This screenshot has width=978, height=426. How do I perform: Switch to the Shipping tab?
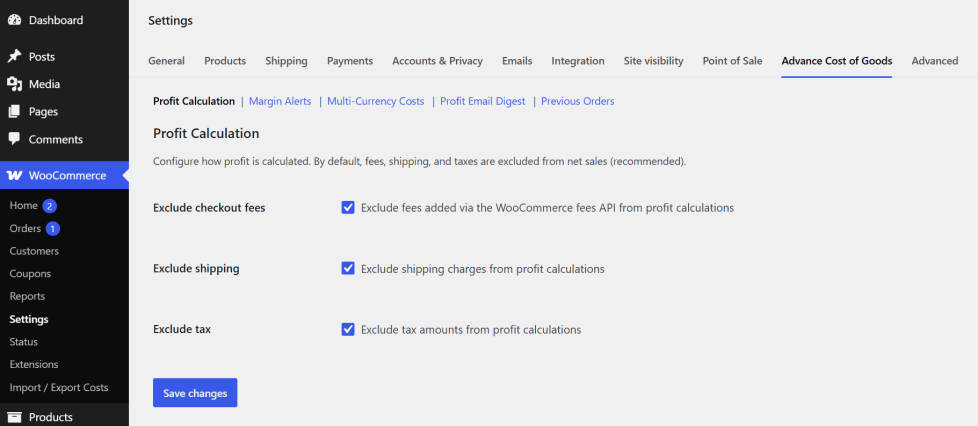tap(286, 61)
